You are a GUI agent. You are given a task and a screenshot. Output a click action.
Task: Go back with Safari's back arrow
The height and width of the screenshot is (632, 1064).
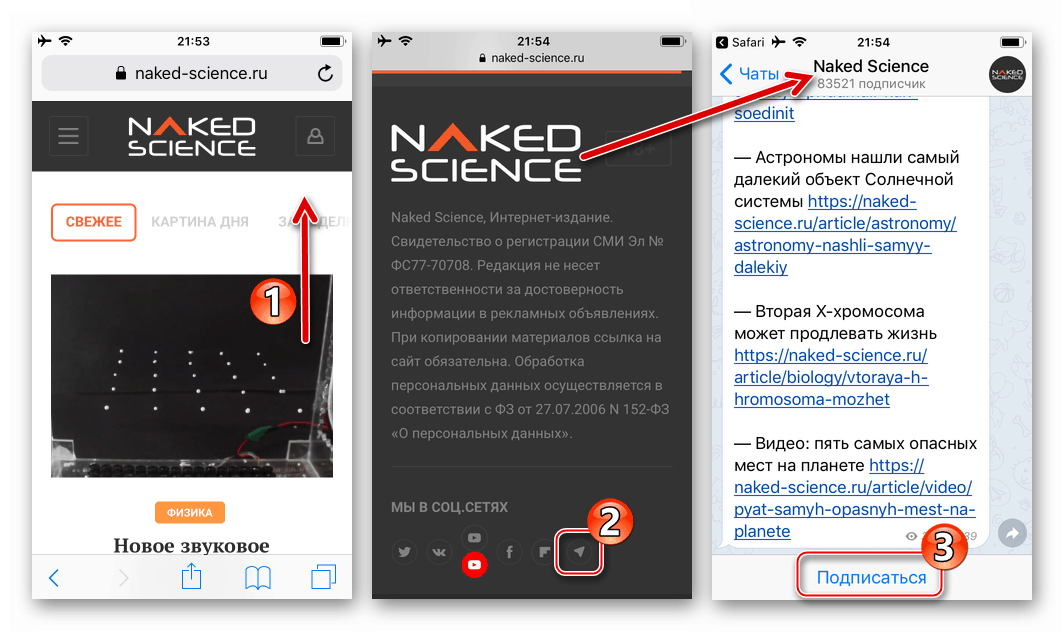(x=54, y=578)
